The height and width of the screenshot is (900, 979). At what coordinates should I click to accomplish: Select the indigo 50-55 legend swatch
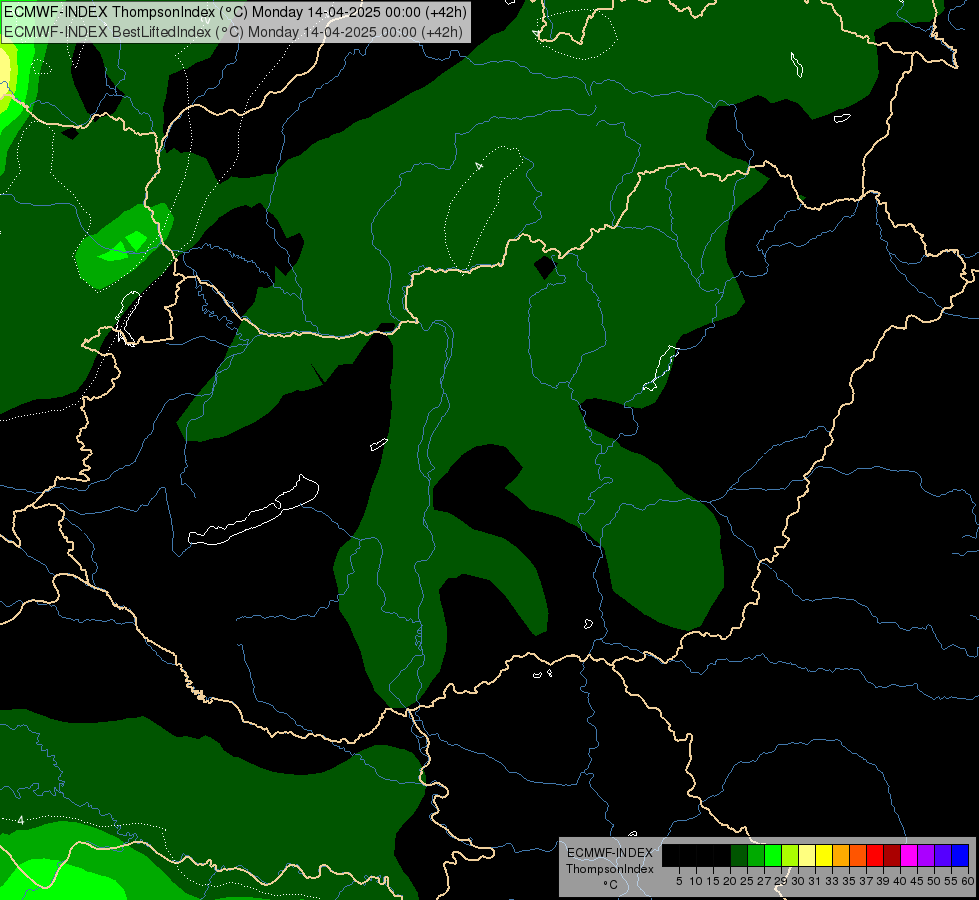click(943, 855)
